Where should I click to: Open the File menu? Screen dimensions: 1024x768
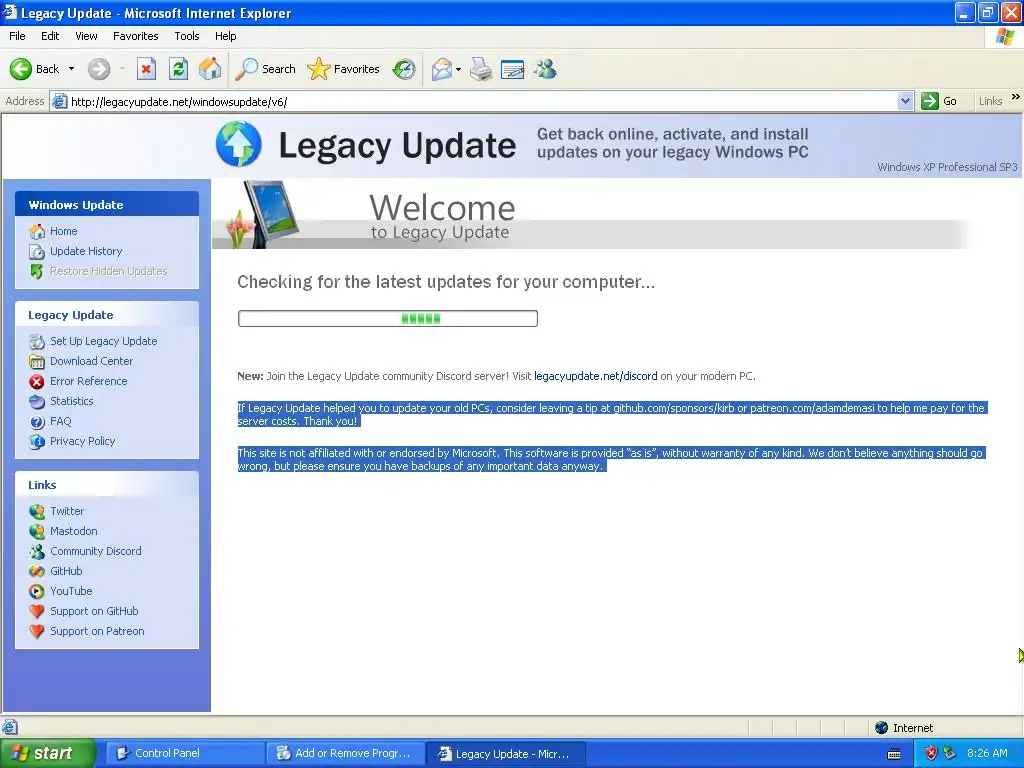point(18,36)
